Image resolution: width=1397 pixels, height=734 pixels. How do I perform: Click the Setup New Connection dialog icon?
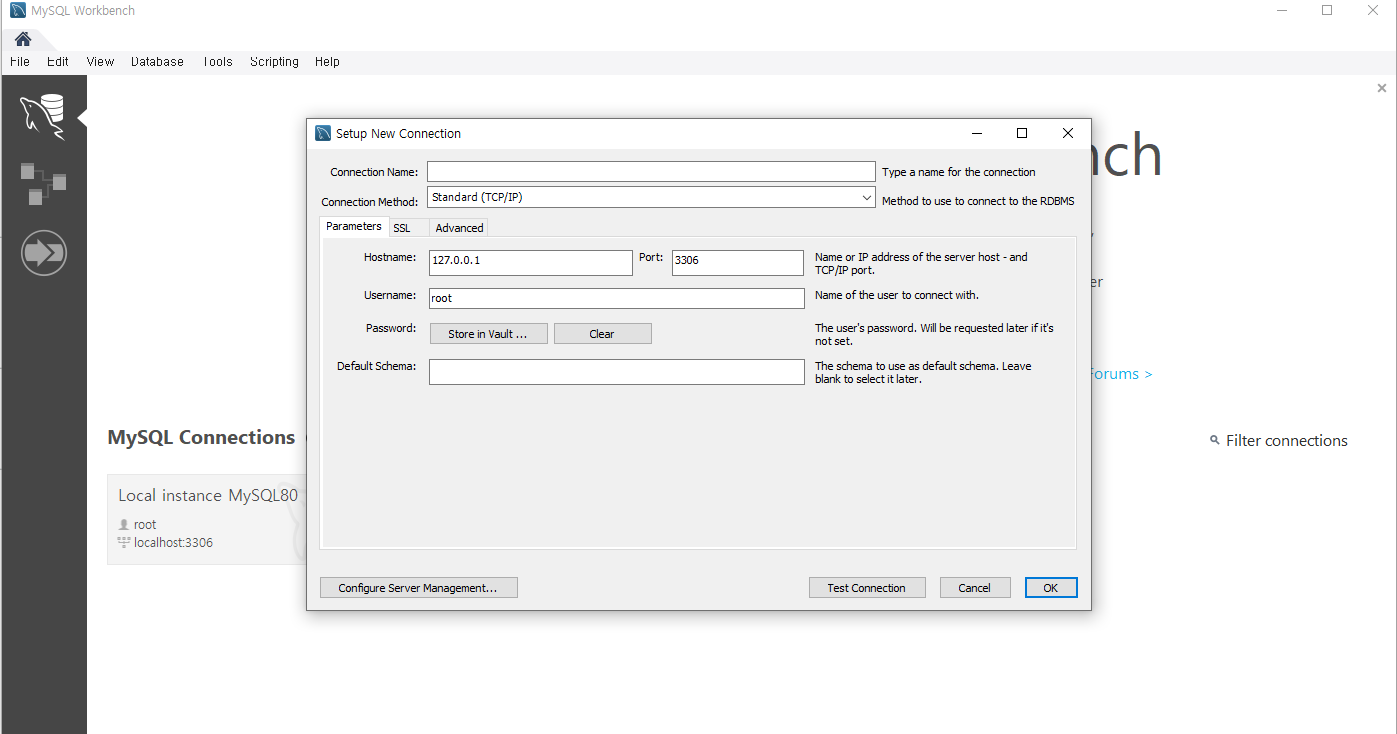pos(323,133)
